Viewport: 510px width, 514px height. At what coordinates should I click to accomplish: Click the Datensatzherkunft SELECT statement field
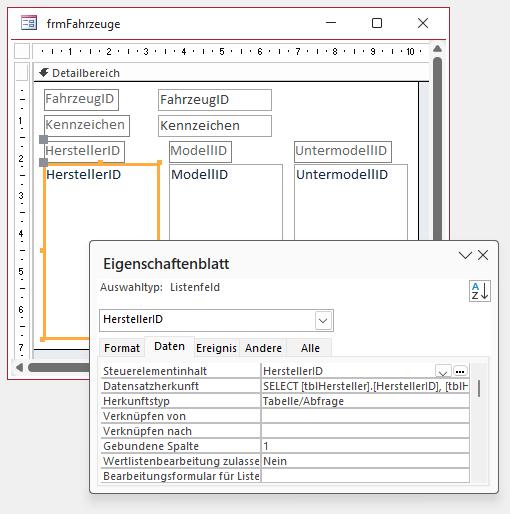tap(365, 386)
